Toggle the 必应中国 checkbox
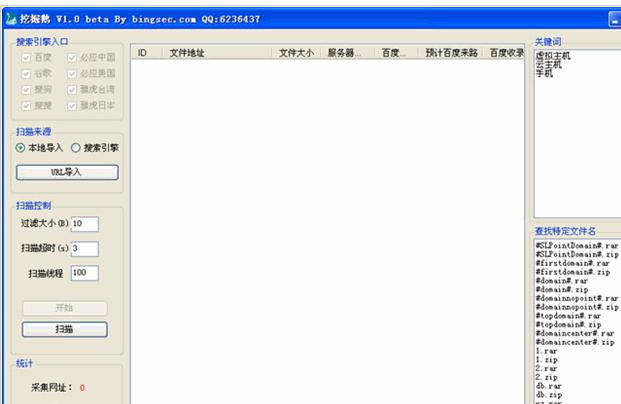This screenshot has height=404, width=621. pyautogui.click(x=72, y=57)
